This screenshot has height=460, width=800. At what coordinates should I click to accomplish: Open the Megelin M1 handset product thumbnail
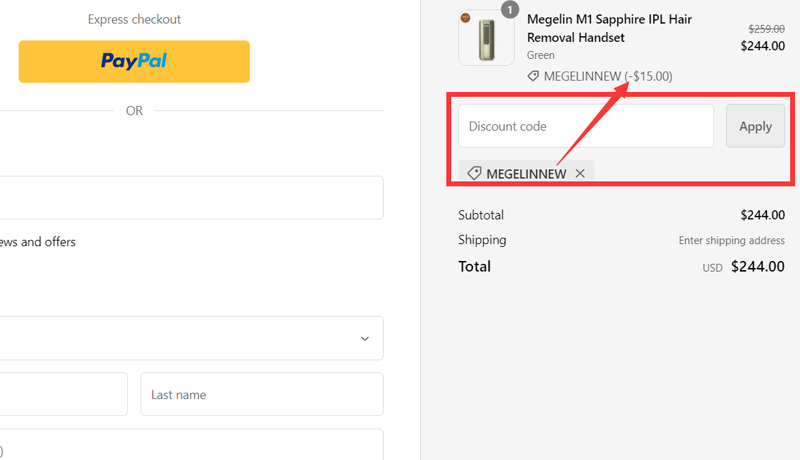(x=486, y=39)
